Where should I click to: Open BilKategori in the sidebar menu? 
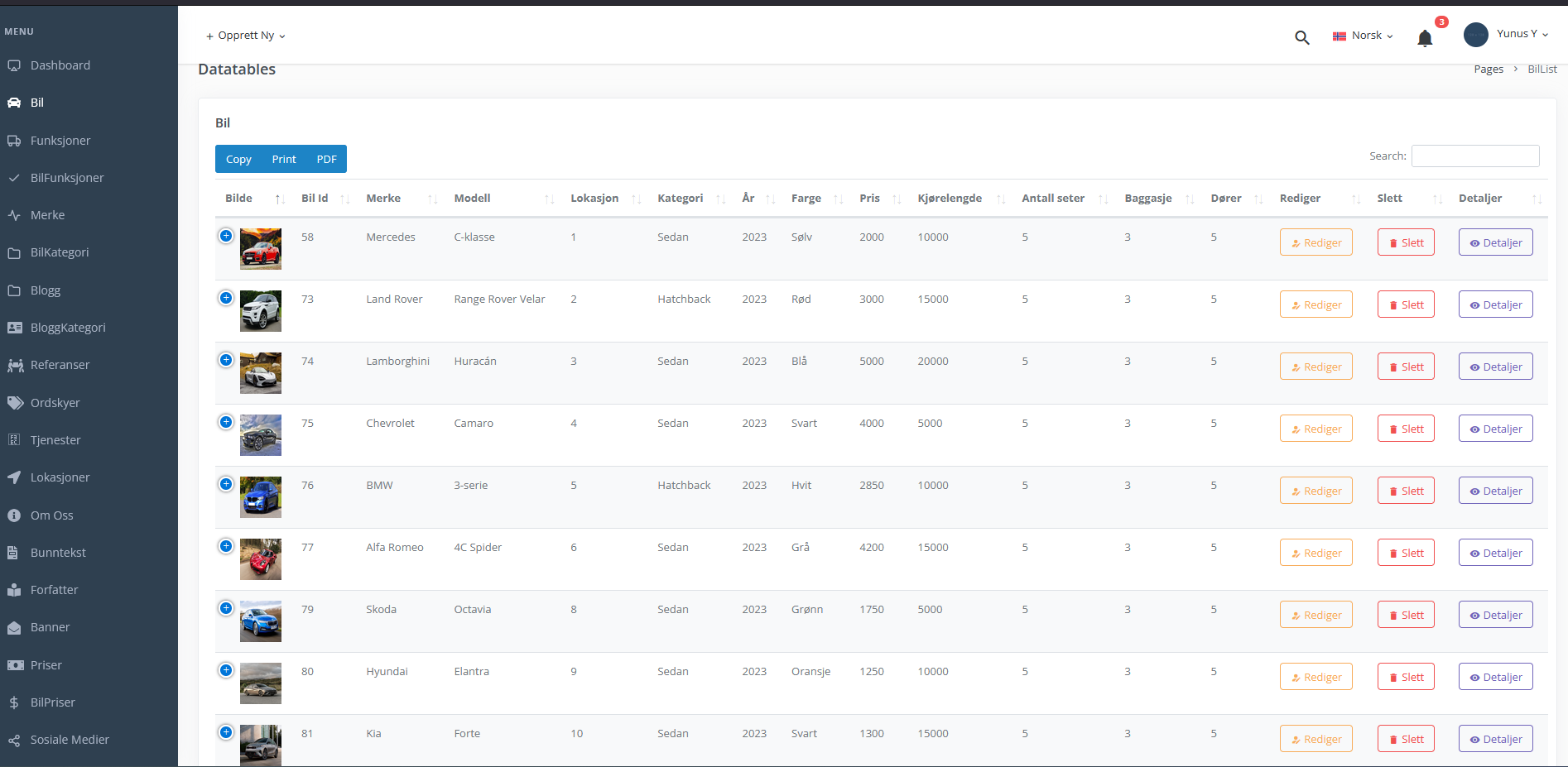coord(60,252)
